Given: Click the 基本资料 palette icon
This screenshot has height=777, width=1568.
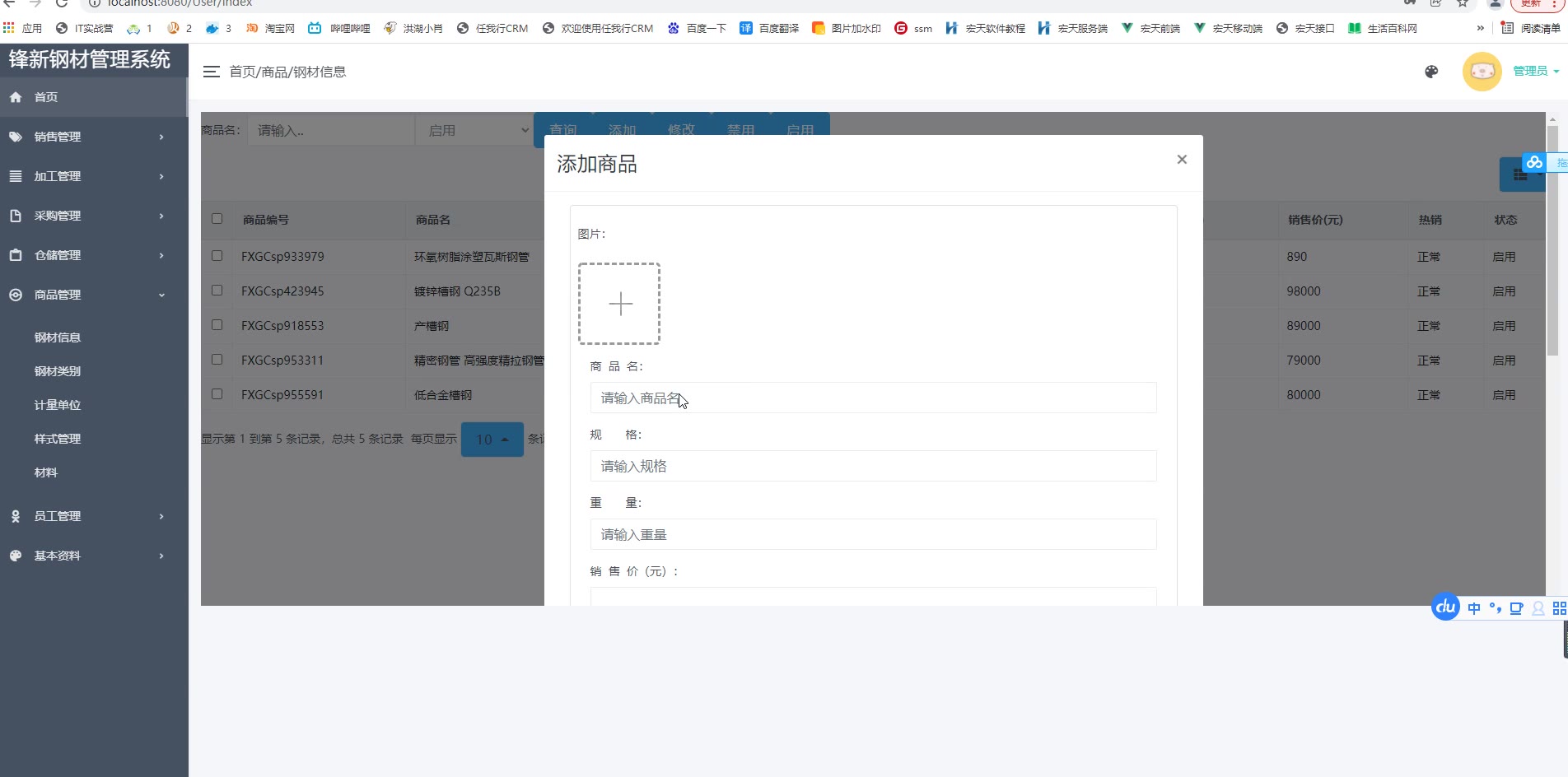Looking at the screenshot, I should (x=16, y=556).
